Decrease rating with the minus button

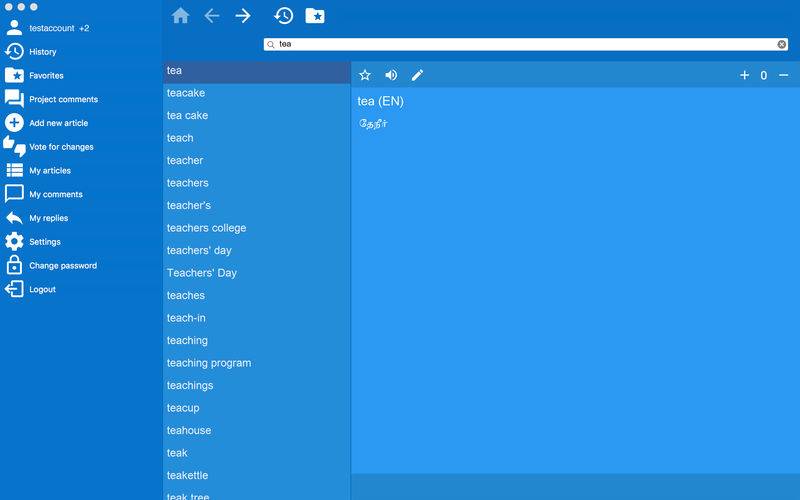(783, 75)
